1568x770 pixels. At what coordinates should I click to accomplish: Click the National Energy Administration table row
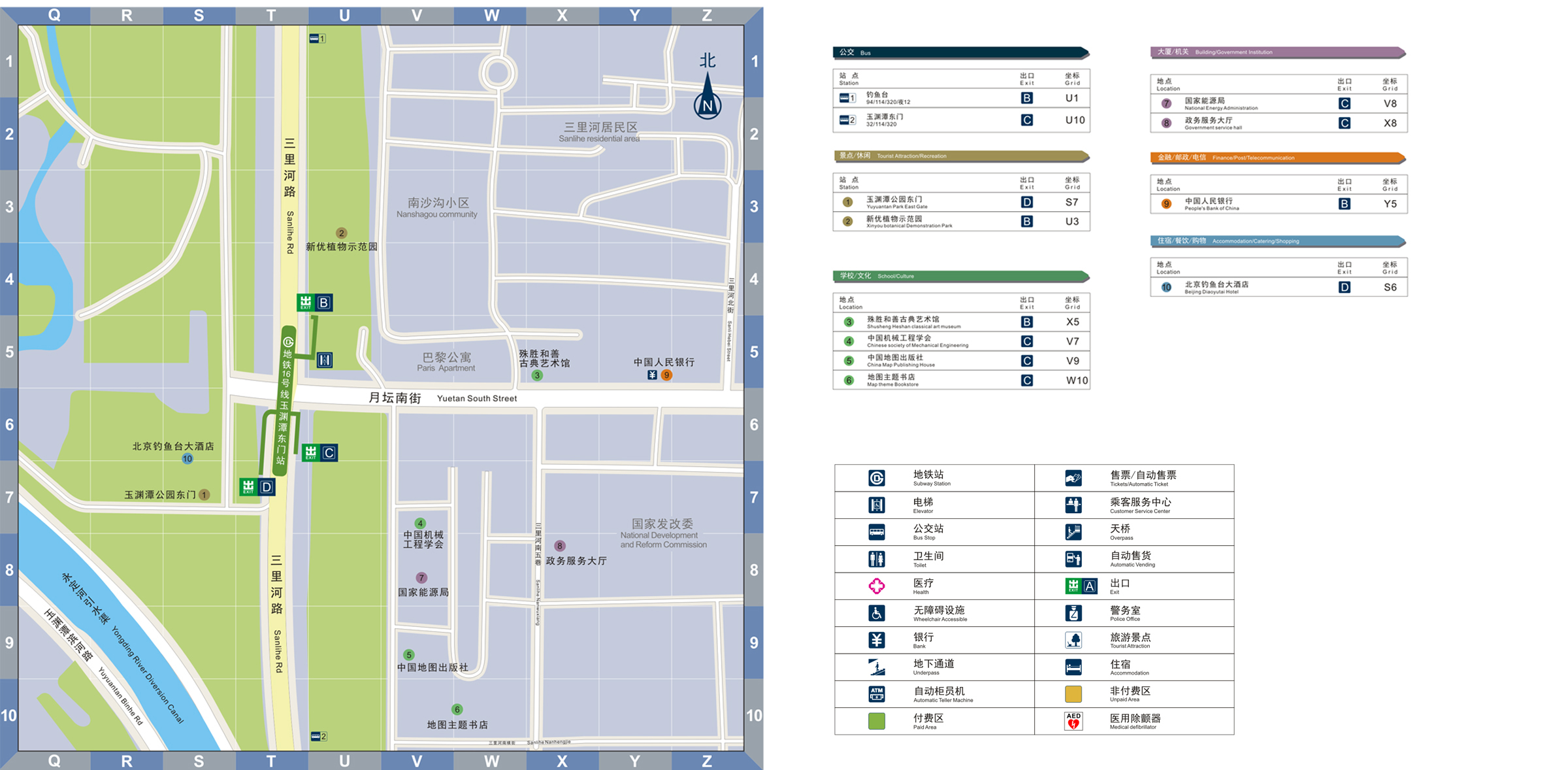[x=1279, y=103]
